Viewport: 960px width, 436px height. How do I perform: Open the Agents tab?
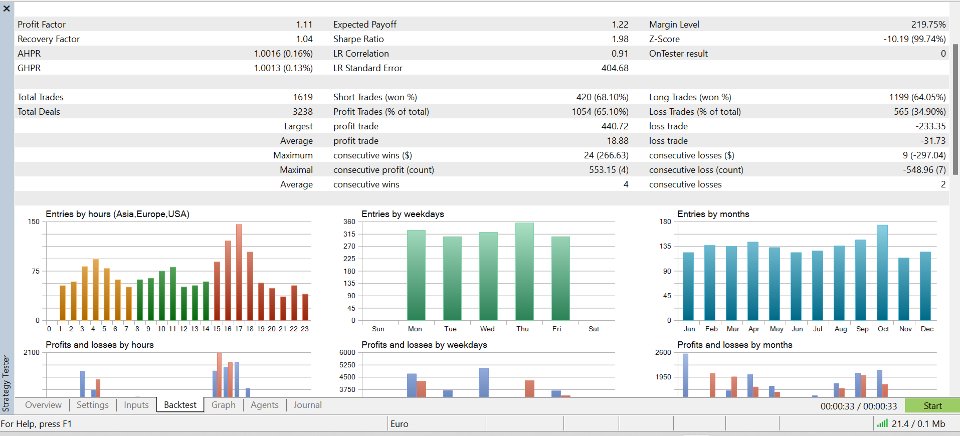coord(264,405)
